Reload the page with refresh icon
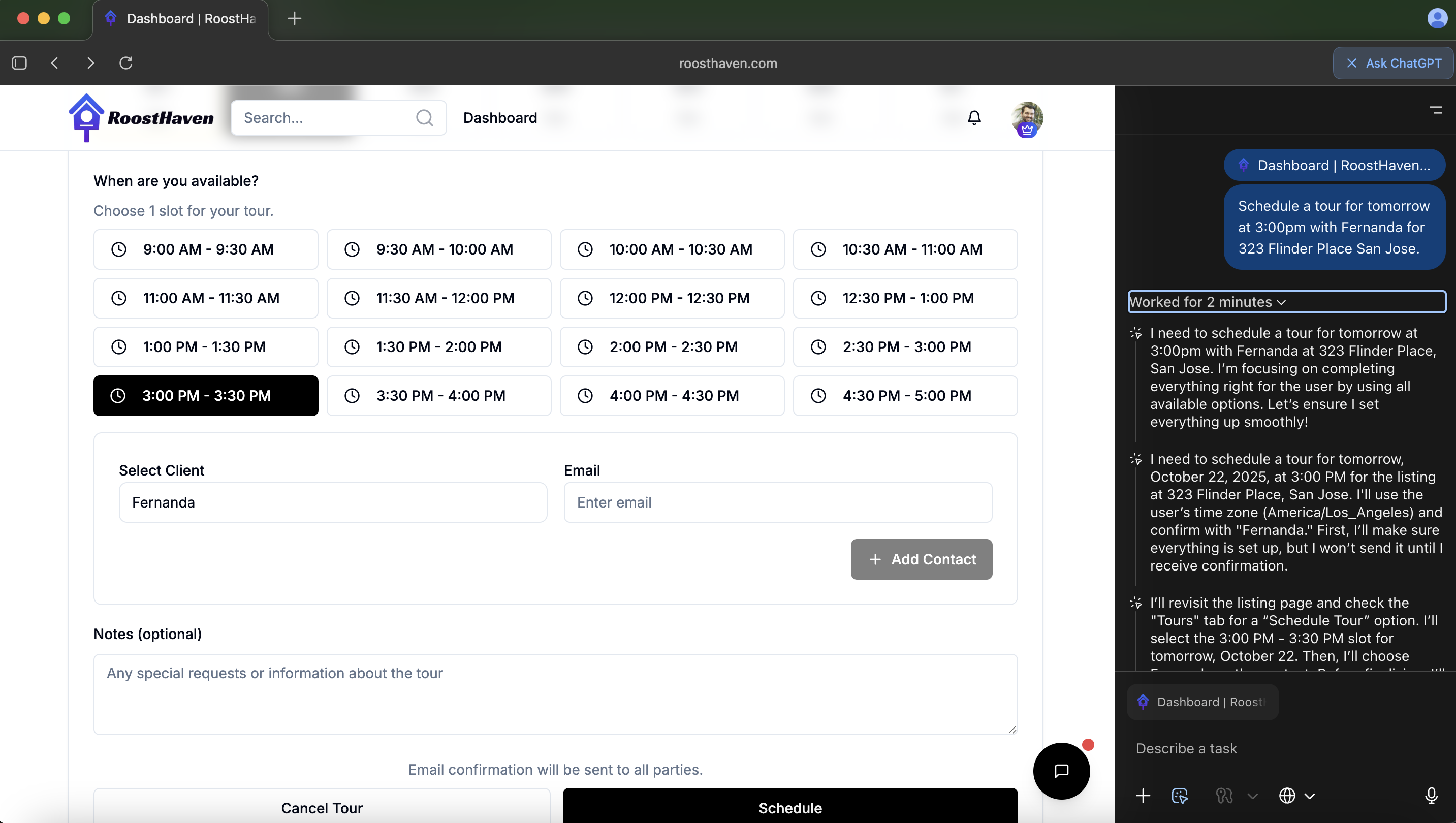1456x823 pixels. (x=125, y=63)
